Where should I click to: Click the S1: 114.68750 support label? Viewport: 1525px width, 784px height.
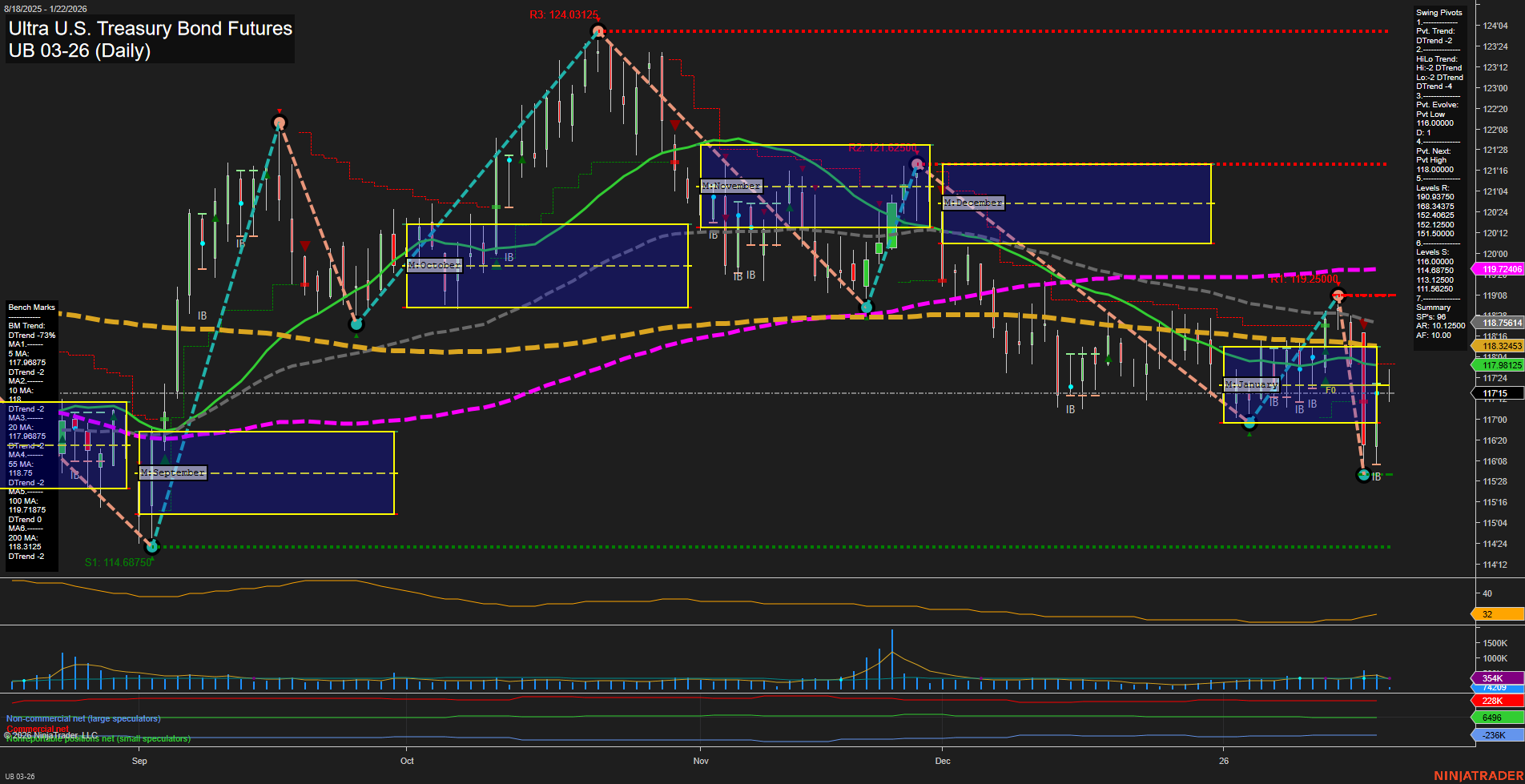tap(118, 562)
